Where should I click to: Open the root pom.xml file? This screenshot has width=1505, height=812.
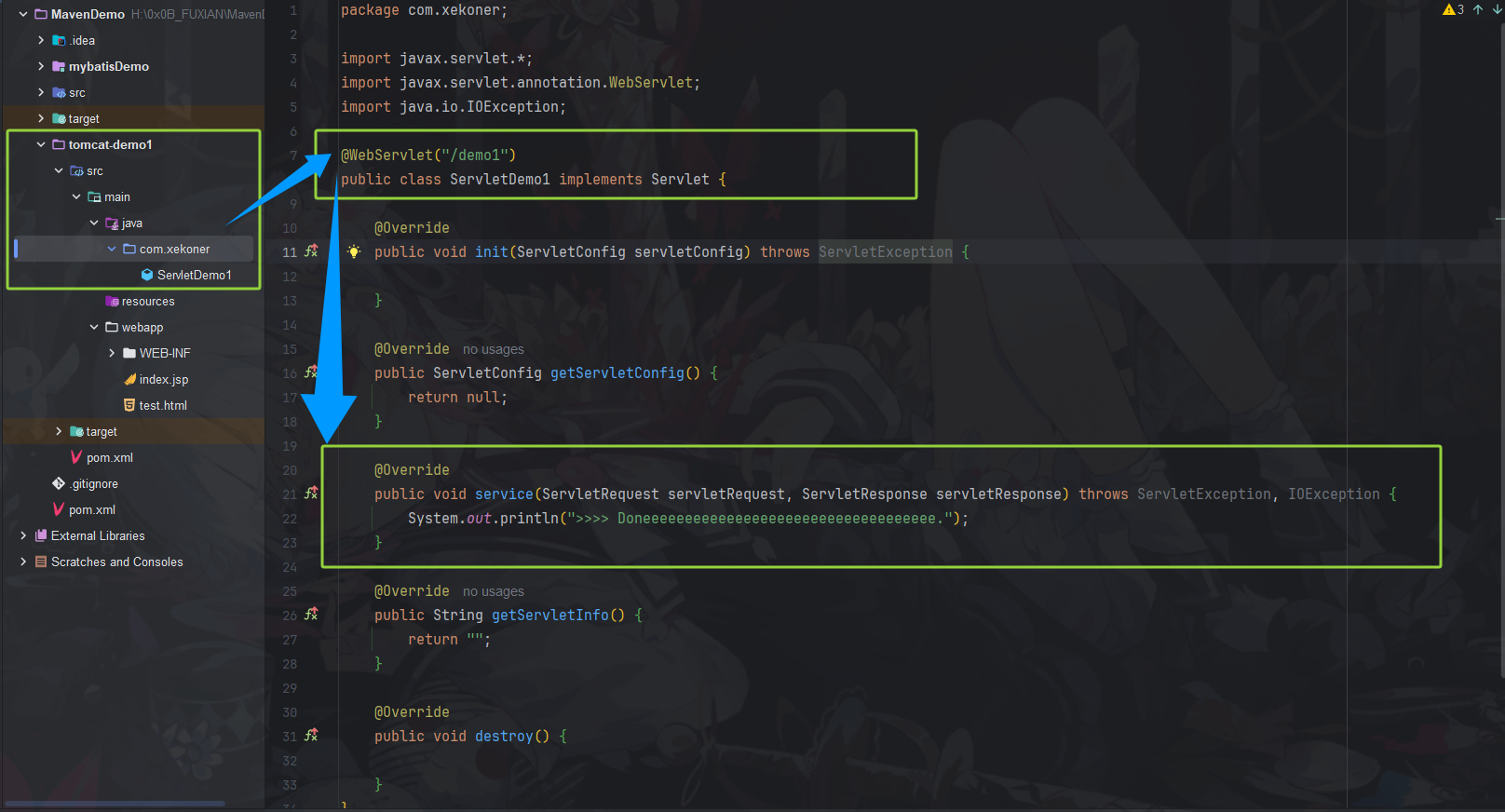91,509
